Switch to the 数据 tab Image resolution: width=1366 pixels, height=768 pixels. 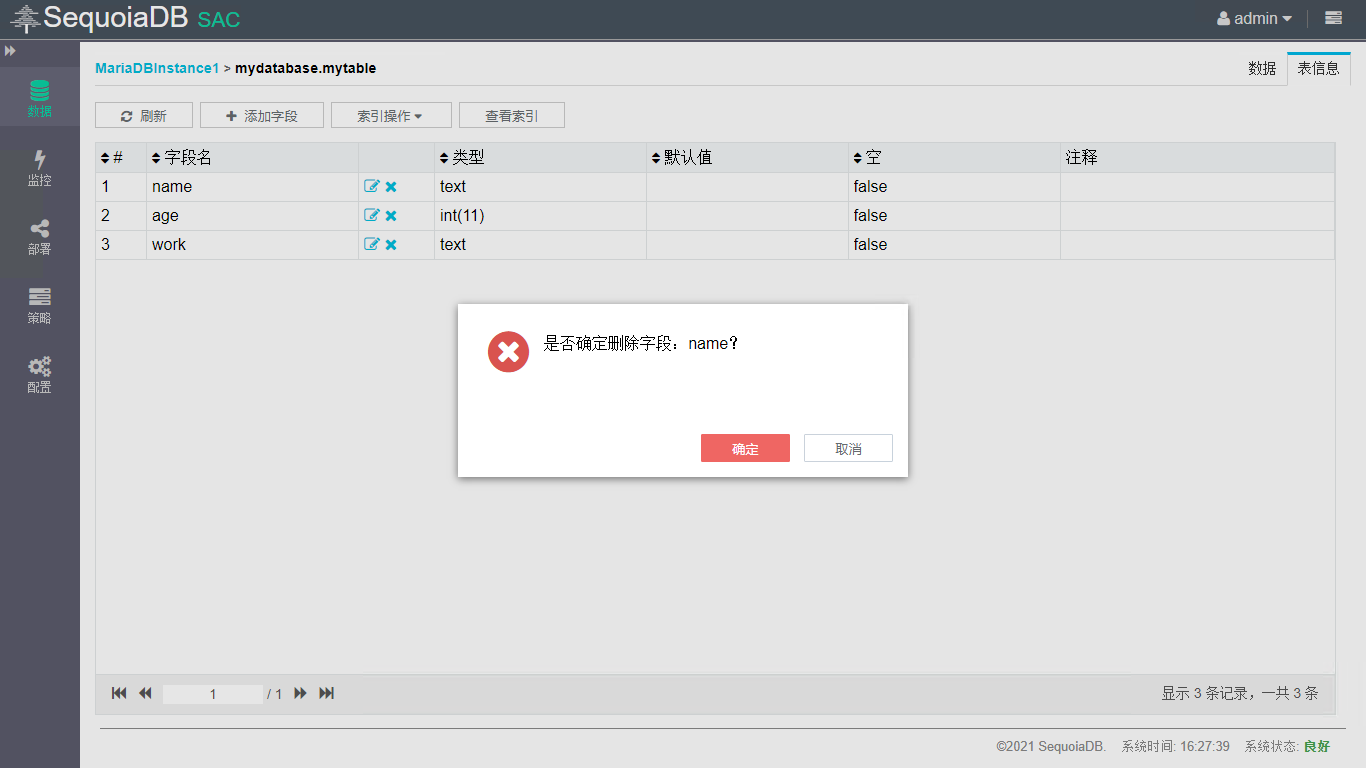[x=1262, y=68]
